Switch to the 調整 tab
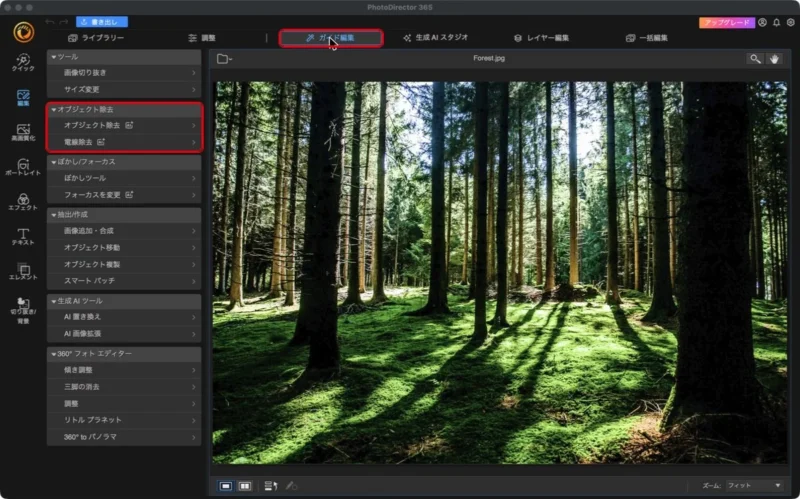 (202, 38)
